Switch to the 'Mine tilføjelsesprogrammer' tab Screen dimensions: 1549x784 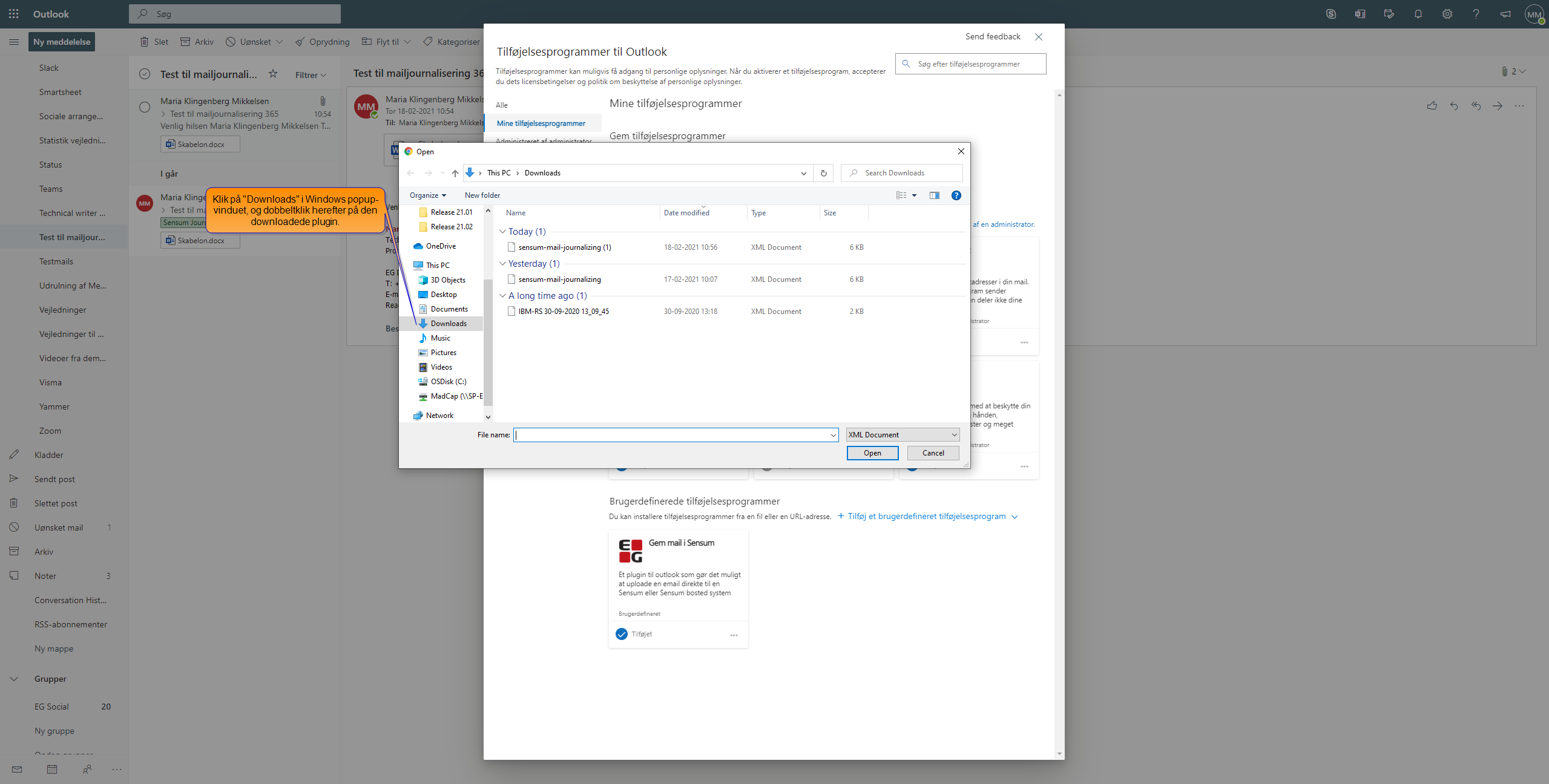(x=541, y=123)
